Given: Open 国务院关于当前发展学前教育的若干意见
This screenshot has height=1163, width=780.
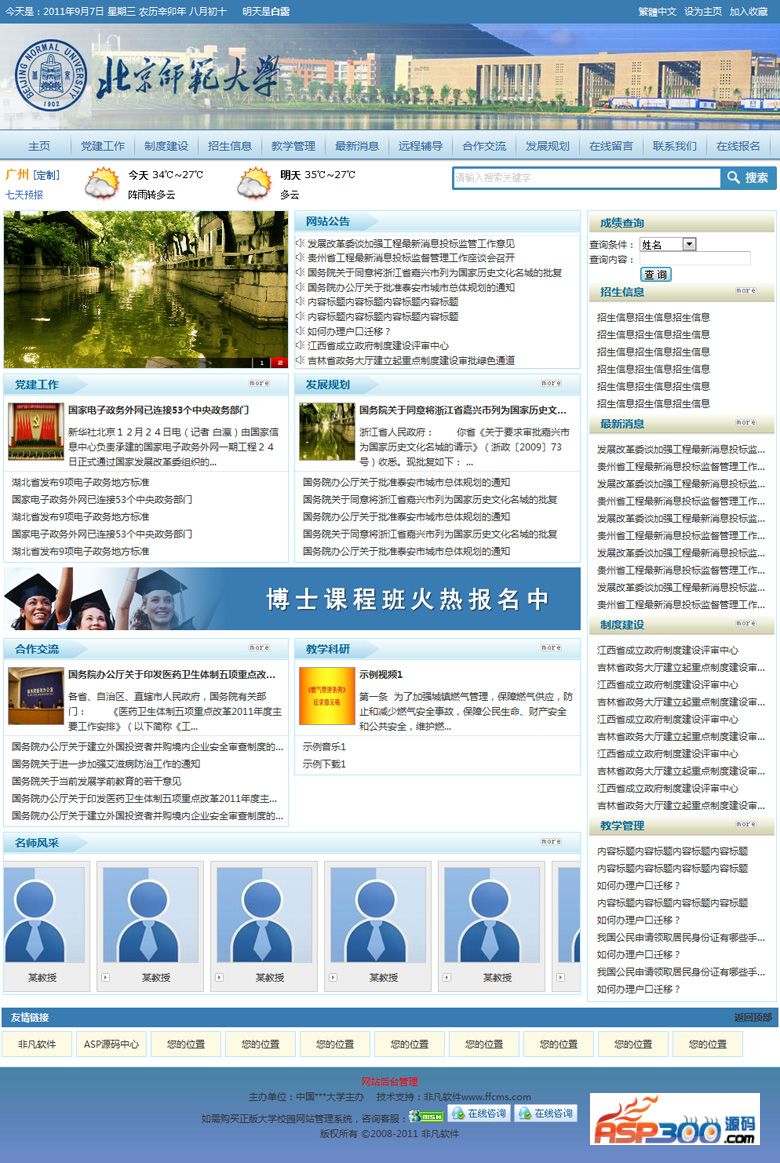Looking at the screenshot, I should [96, 781].
